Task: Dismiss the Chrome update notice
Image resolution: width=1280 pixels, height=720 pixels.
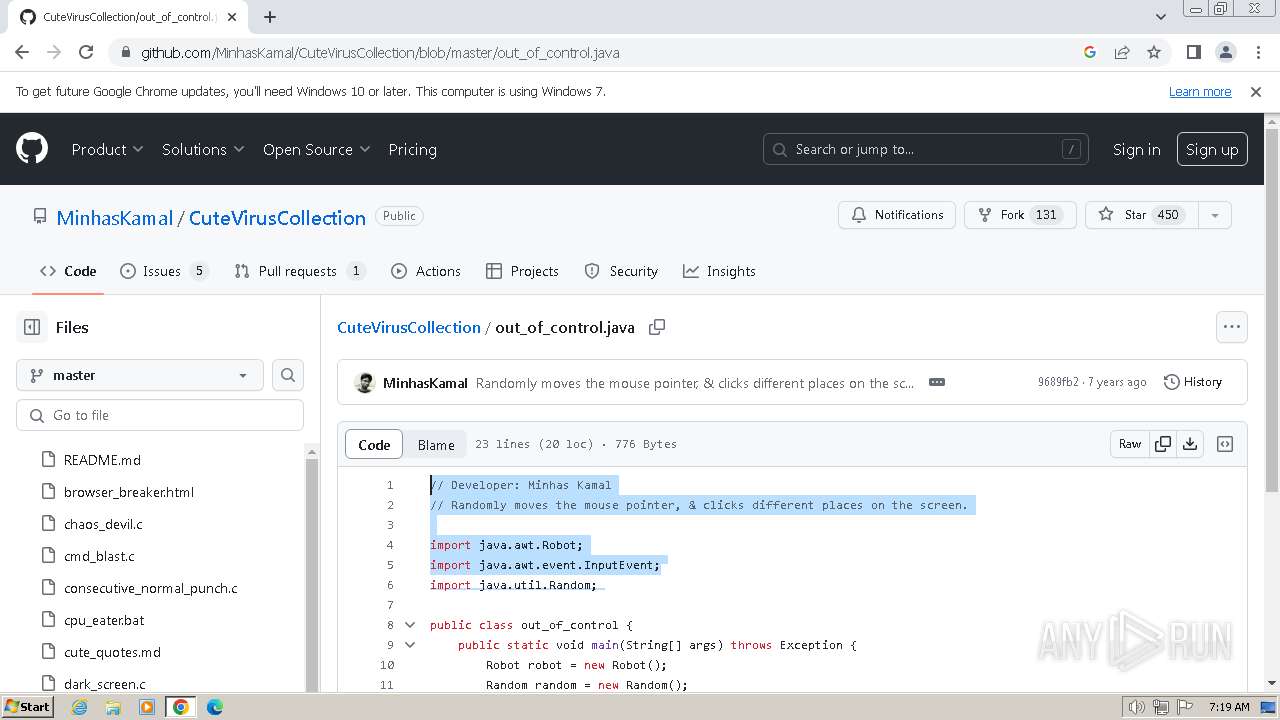Action: coord(1256,91)
